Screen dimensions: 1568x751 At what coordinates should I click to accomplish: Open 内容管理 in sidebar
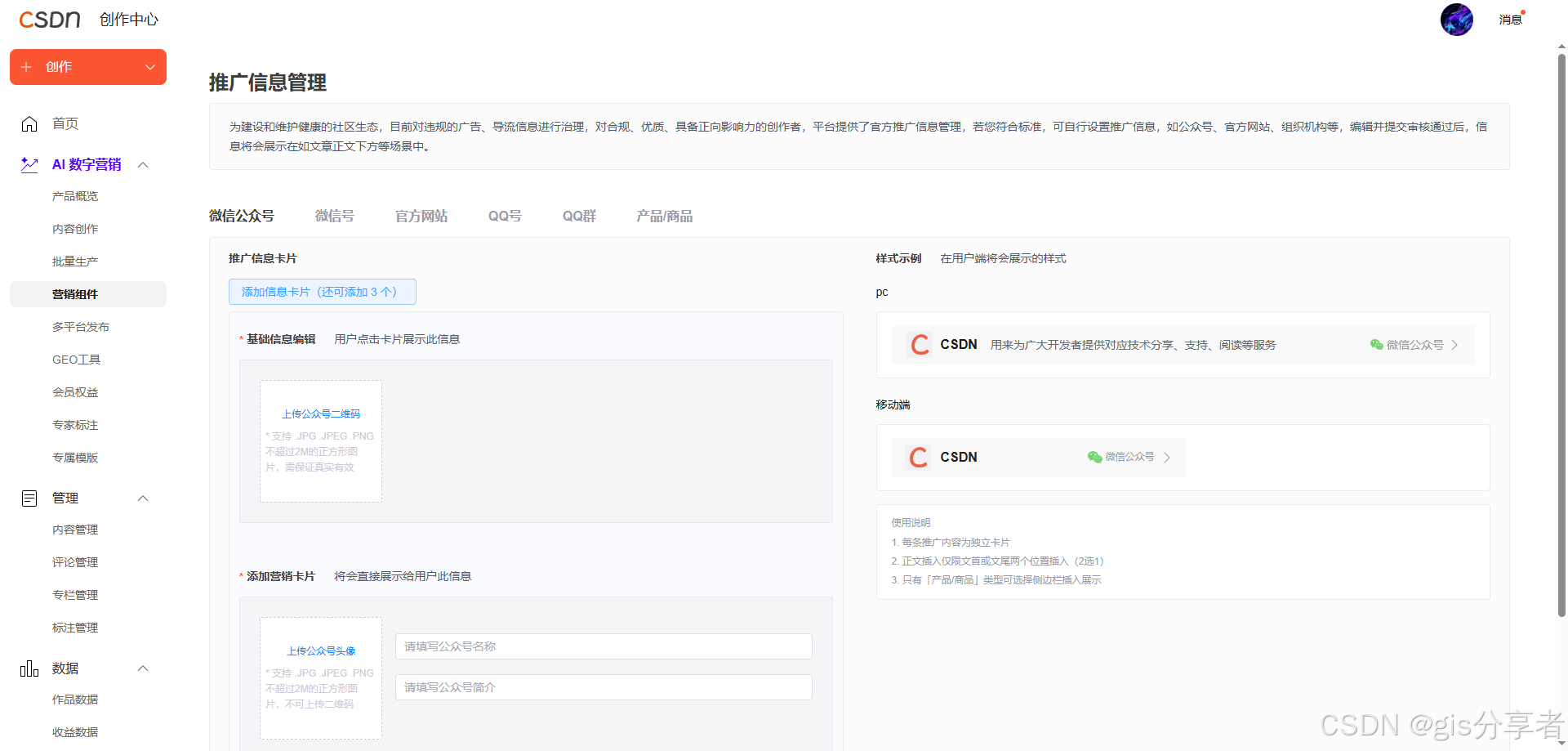point(75,530)
